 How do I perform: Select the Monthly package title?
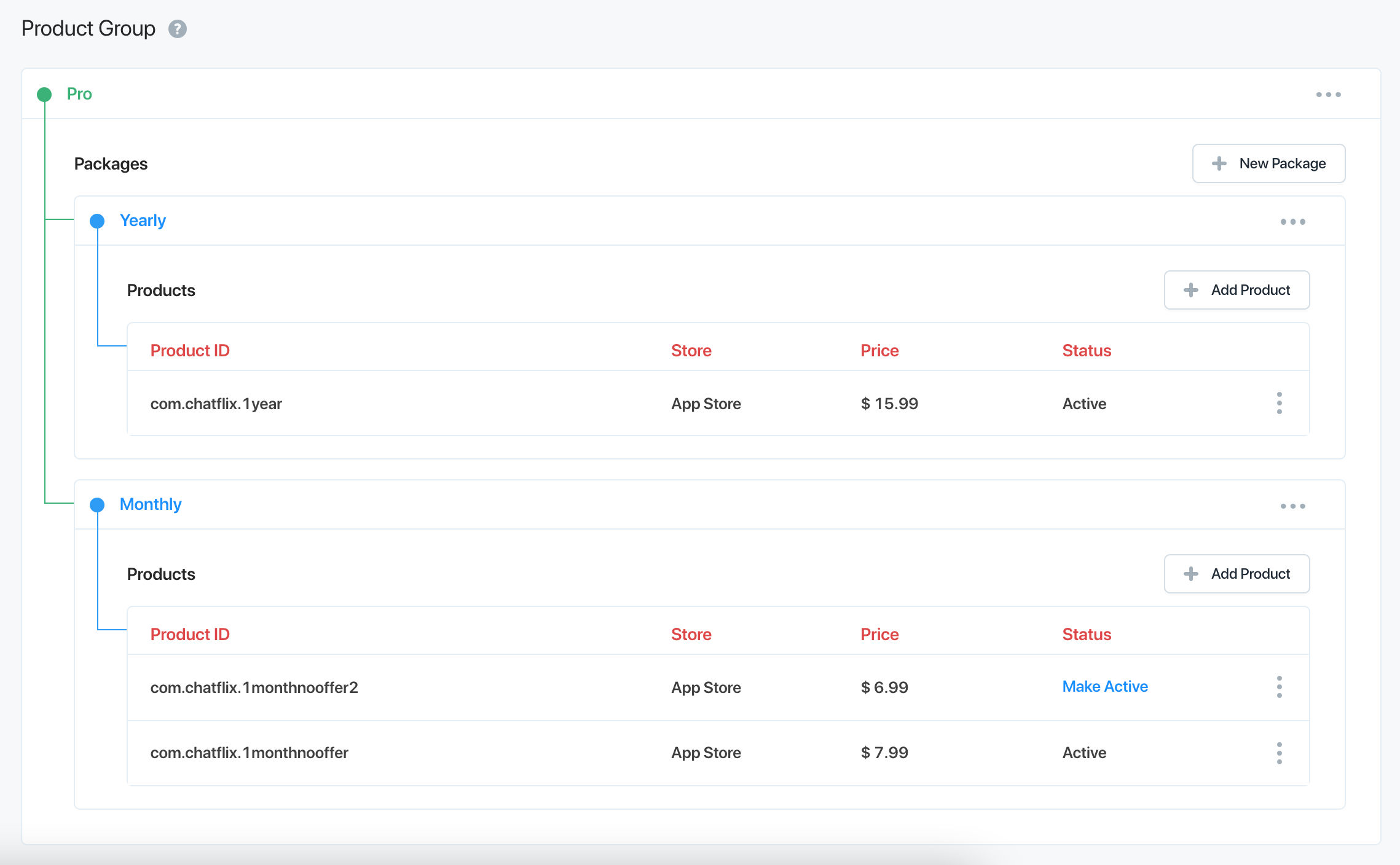point(151,504)
